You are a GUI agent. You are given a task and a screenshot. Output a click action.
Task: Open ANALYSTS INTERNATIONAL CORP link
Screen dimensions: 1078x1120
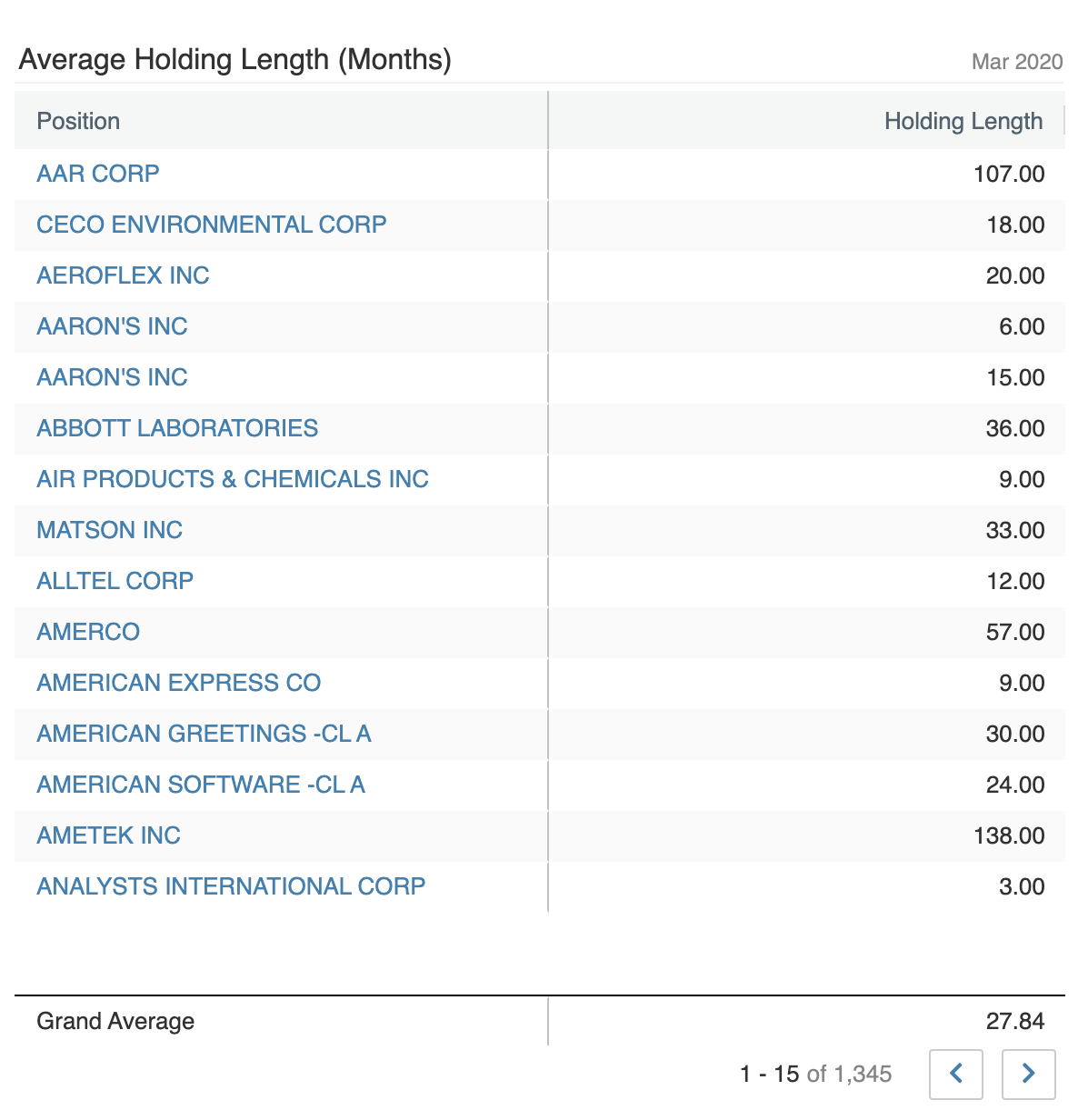coord(231,886)
